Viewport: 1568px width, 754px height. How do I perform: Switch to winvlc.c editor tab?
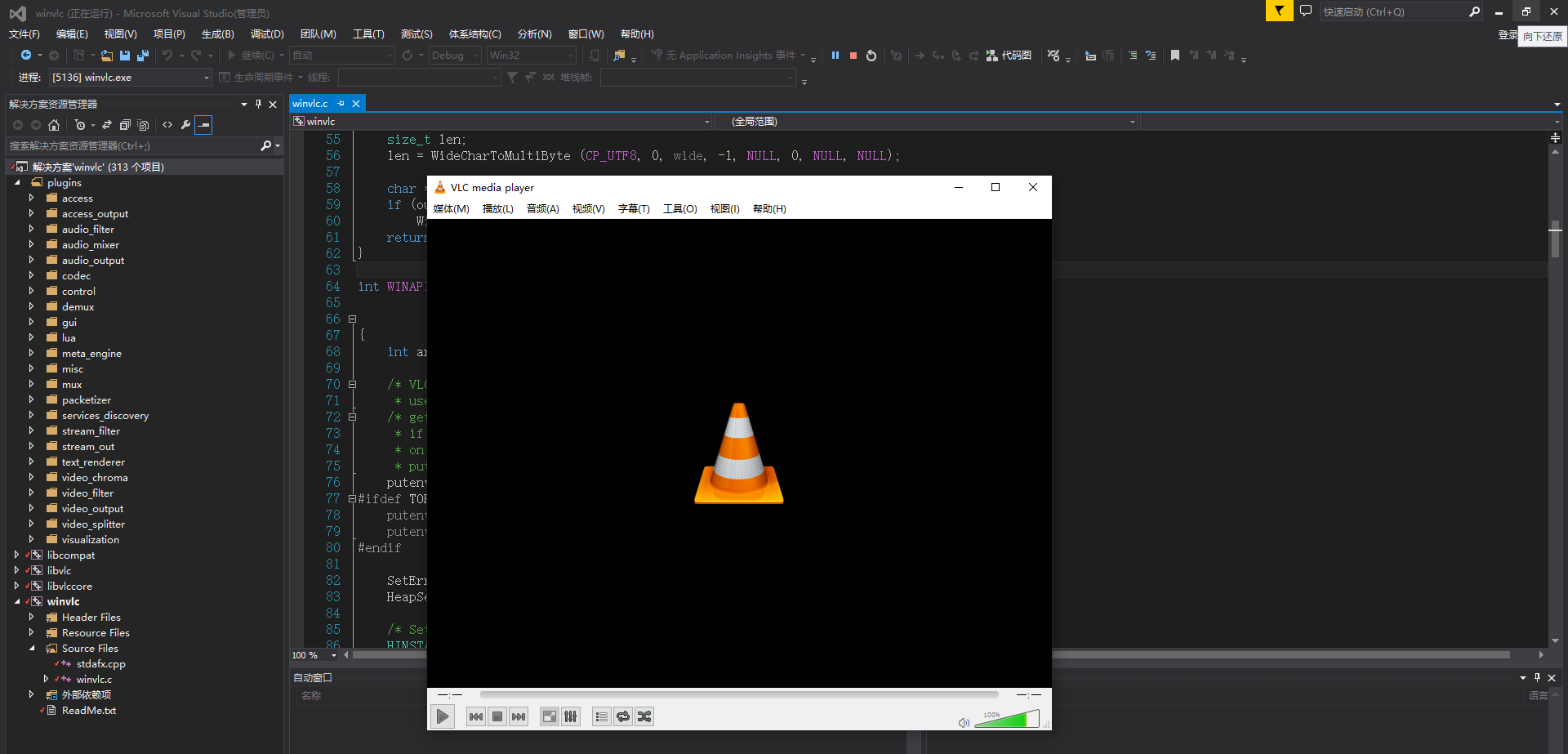310,104
